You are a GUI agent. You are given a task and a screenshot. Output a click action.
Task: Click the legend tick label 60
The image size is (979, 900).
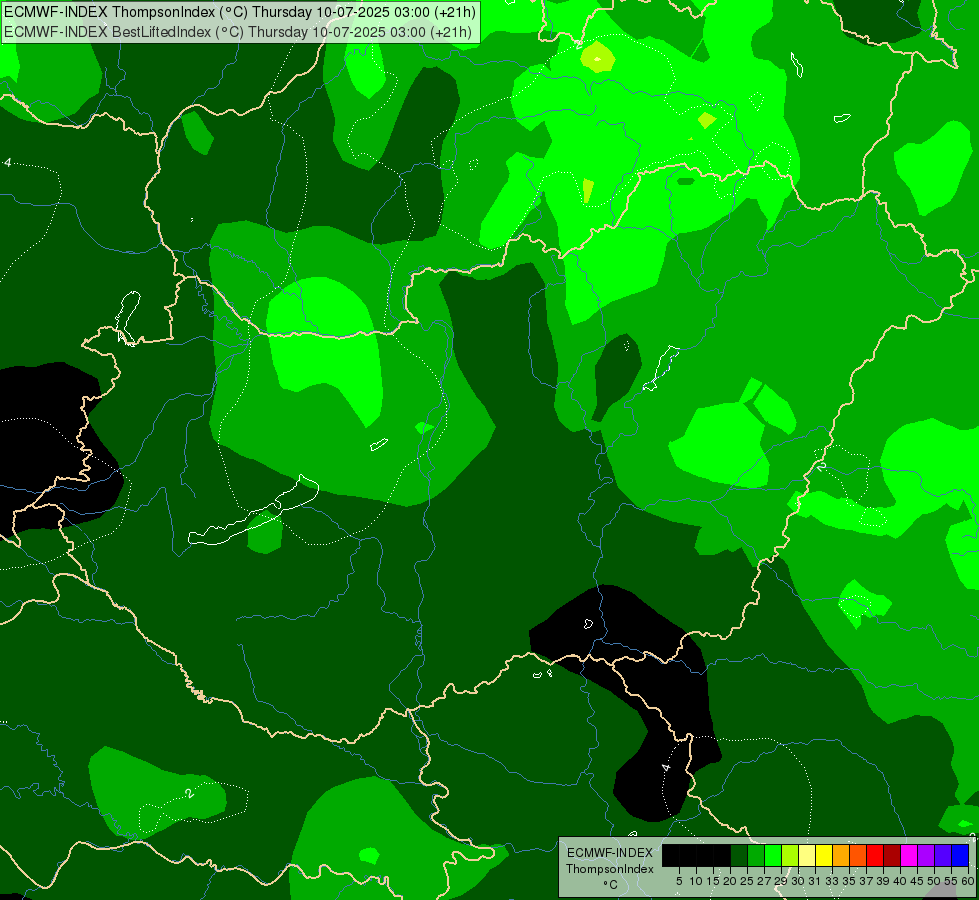click(968, 881)
